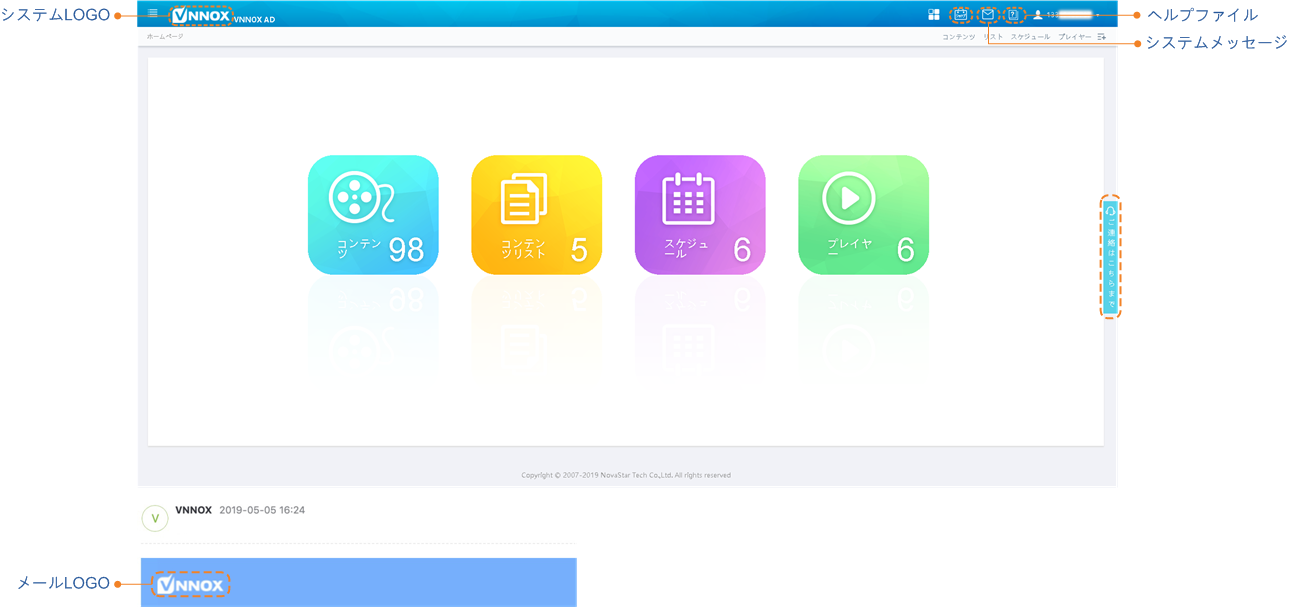Click the VNNOX system logo in header
Screen dimensions: 1289x607
pos(201,16)
